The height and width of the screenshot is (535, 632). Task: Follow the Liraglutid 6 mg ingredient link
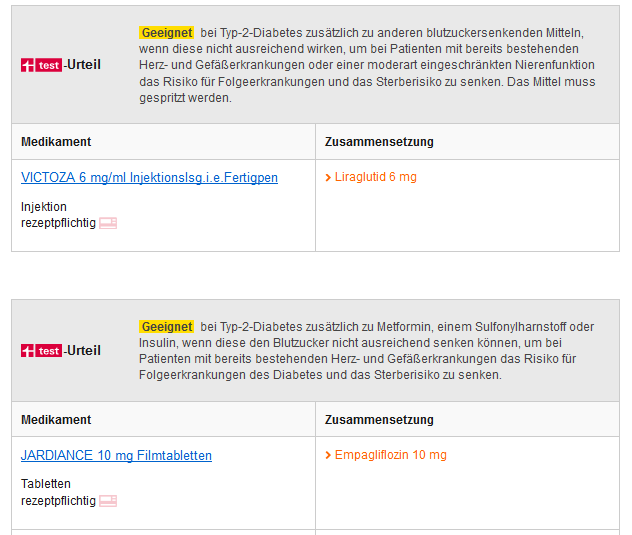coord(375,177)
